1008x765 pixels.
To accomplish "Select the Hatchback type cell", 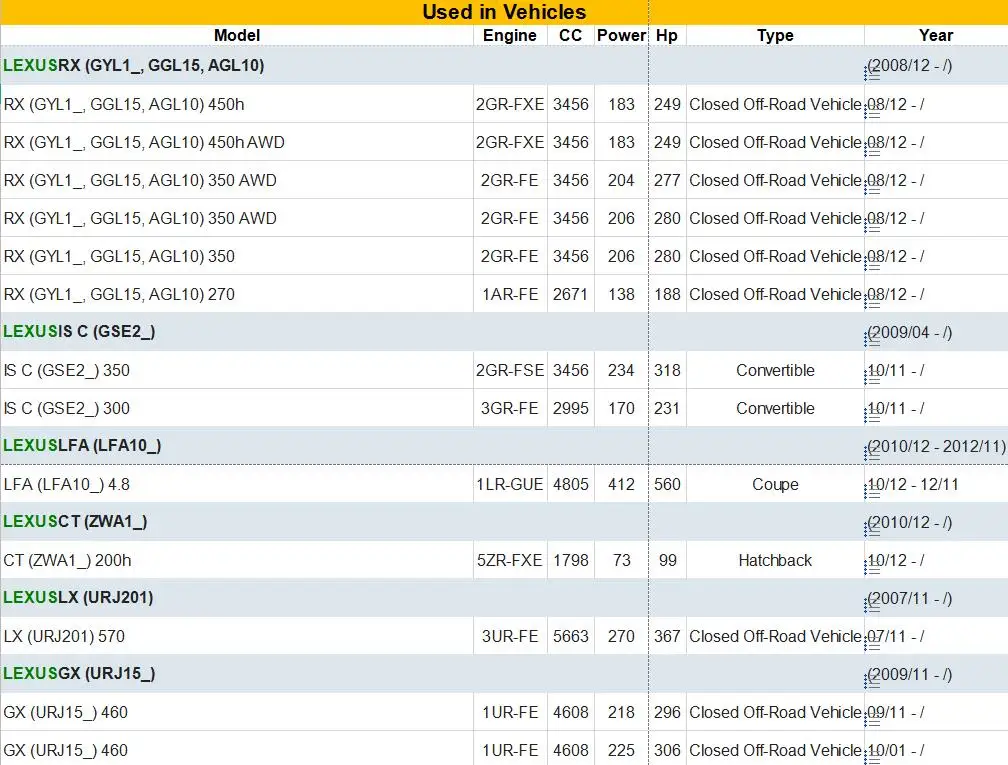I will point(775,560).
